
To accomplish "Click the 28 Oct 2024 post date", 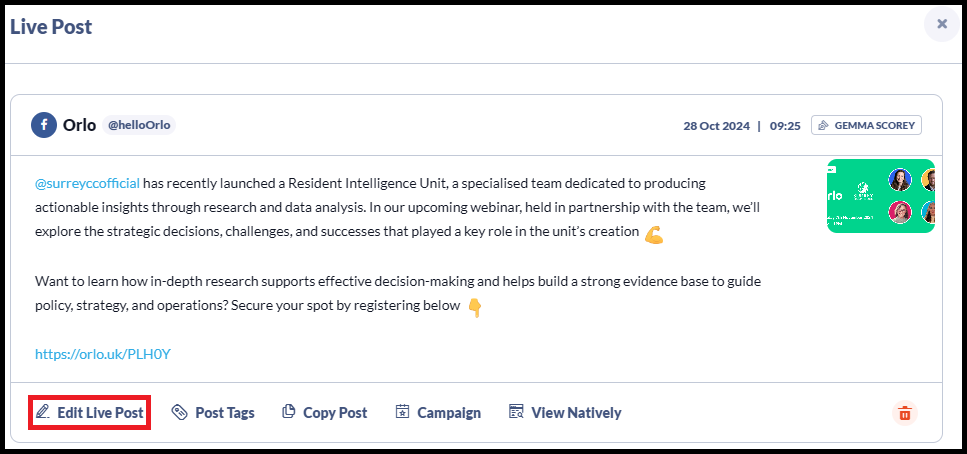I will click(x=716, y=126).
